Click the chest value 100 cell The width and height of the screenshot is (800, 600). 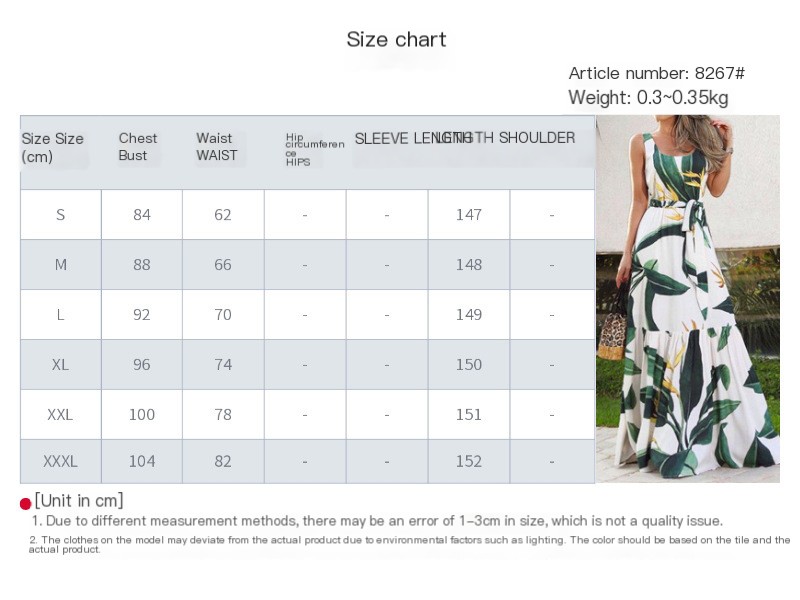[142, 415]
